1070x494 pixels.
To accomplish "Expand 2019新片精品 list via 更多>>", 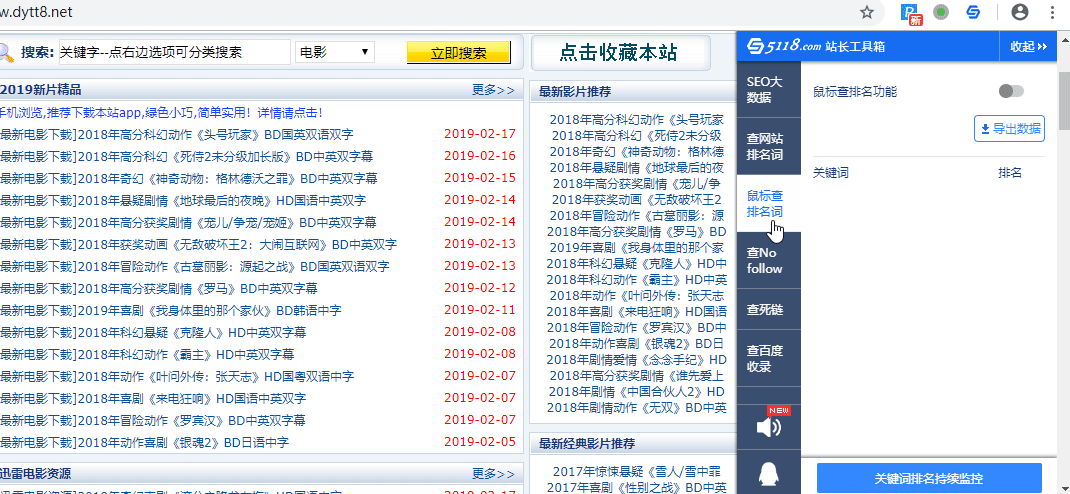I will [x=493, y=90].
